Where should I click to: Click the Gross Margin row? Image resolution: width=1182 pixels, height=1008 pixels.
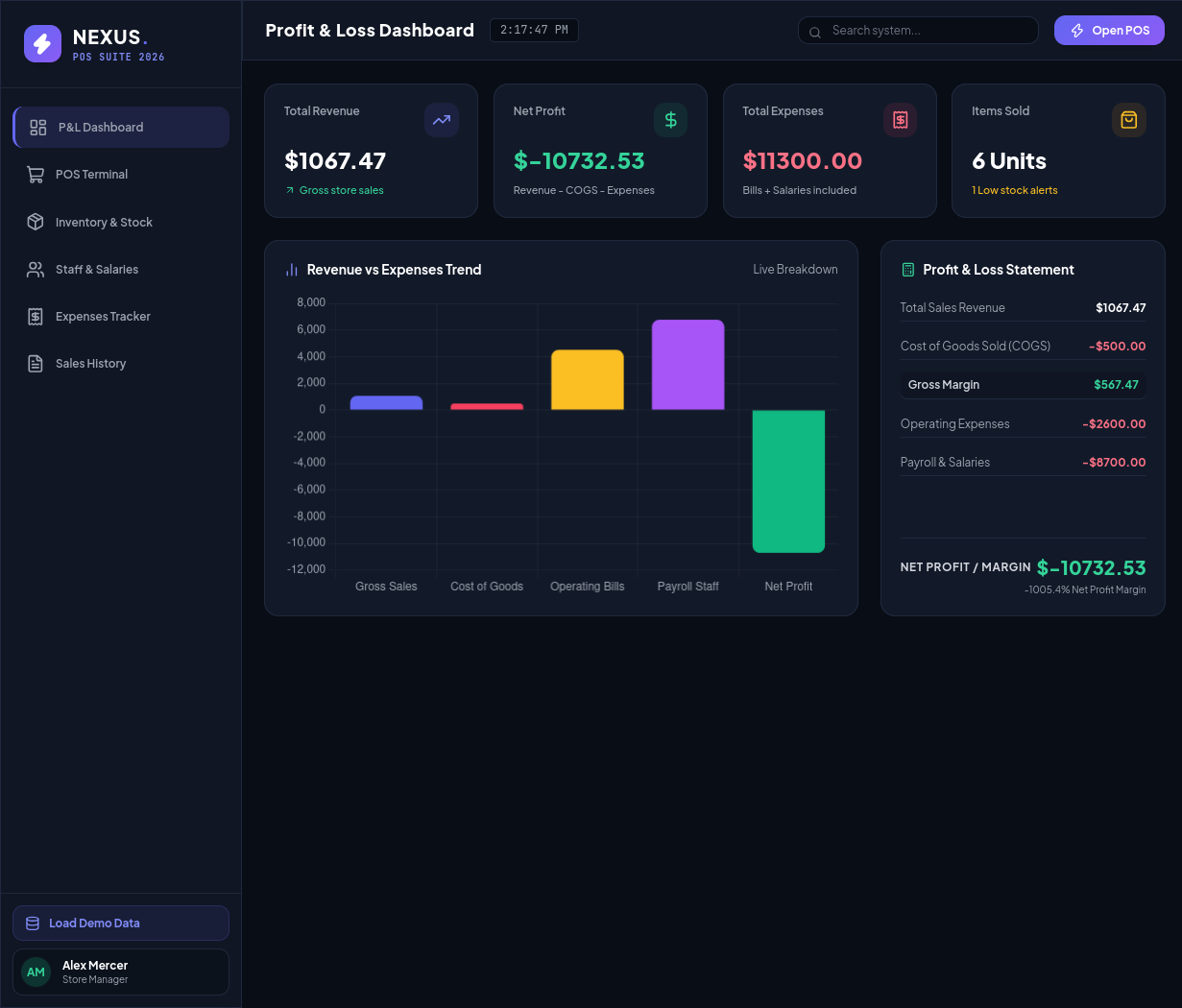pos(1024,385)
